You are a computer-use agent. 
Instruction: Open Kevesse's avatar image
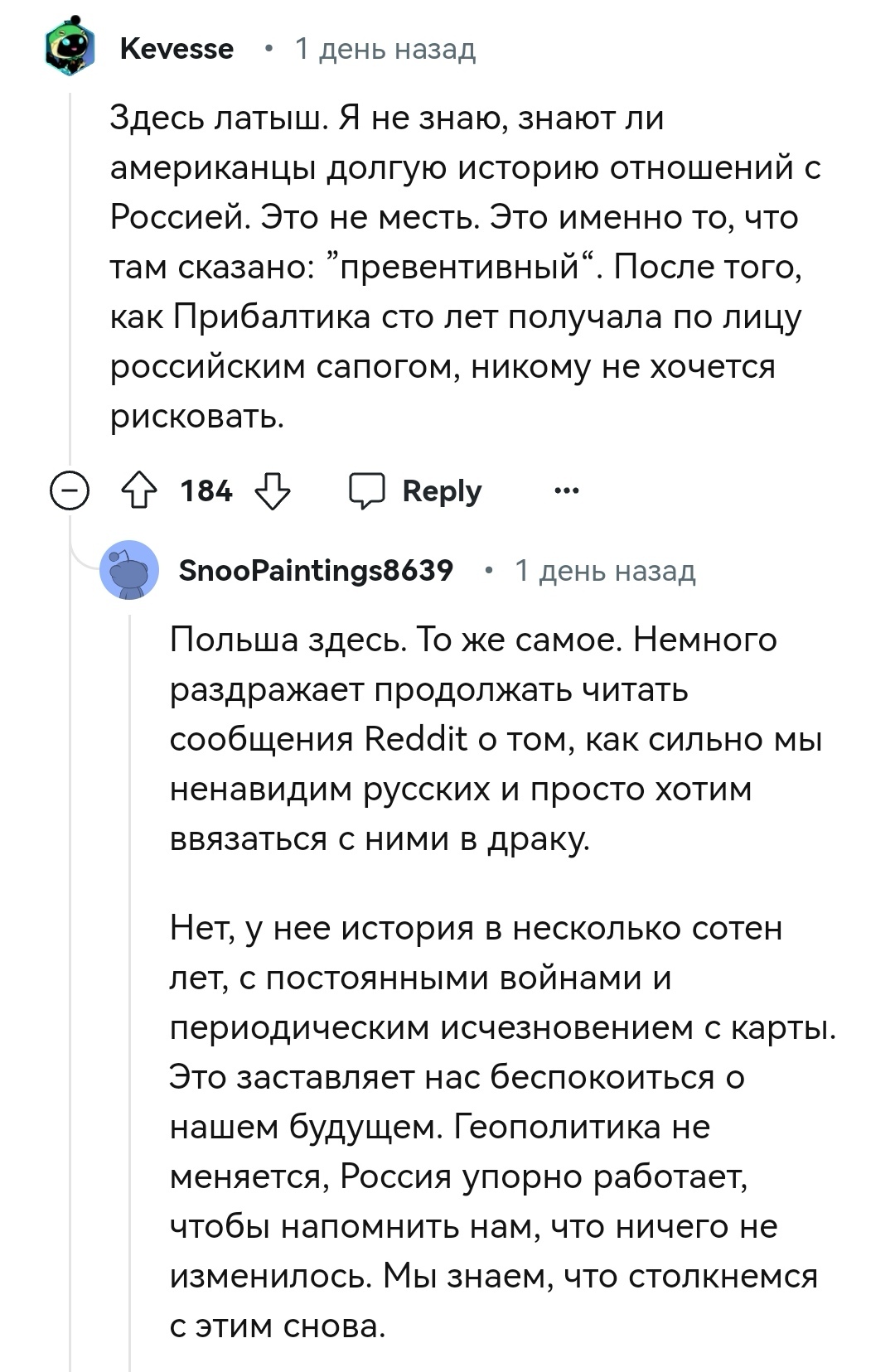70,49
